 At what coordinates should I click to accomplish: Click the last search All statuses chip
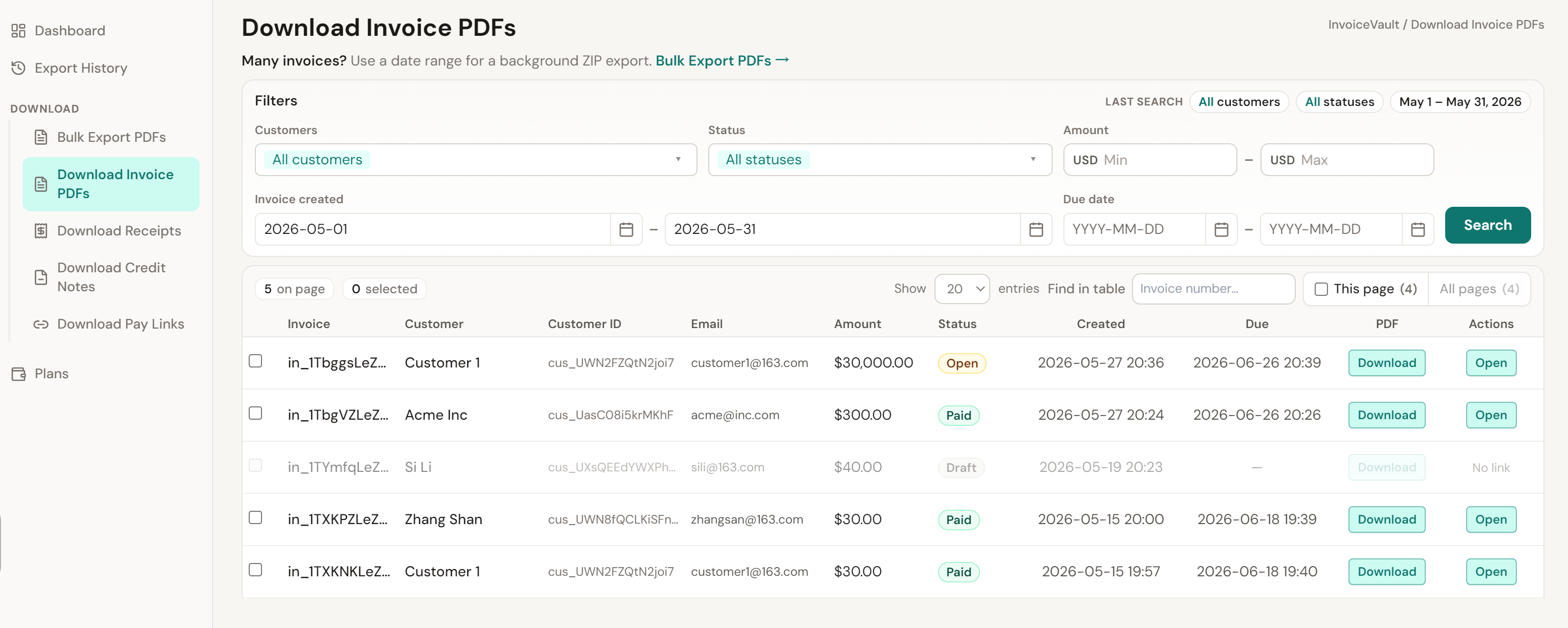pos(1339,102)
